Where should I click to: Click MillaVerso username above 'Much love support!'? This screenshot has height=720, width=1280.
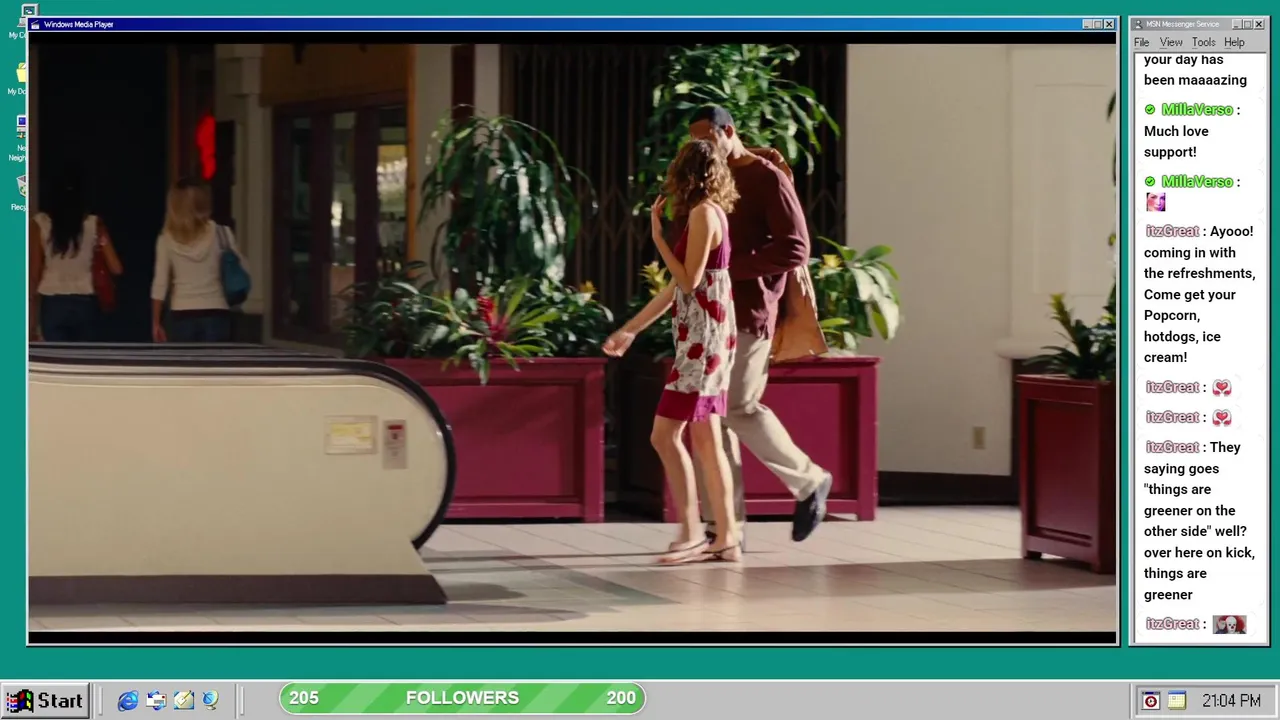(1197, 110)
